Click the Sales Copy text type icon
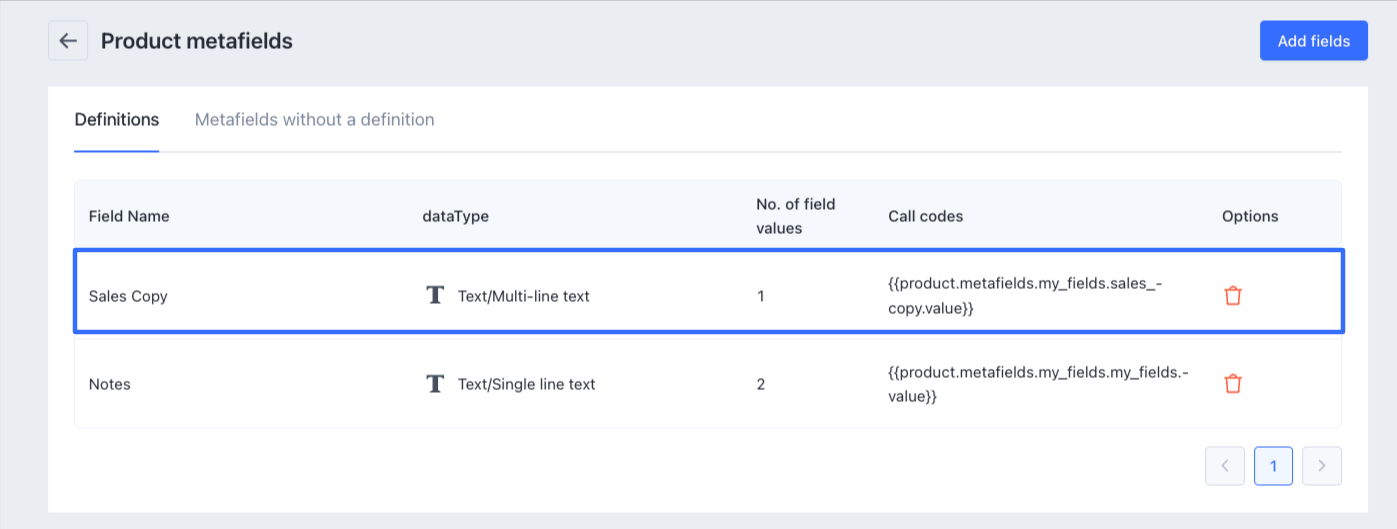 [435, 296]
